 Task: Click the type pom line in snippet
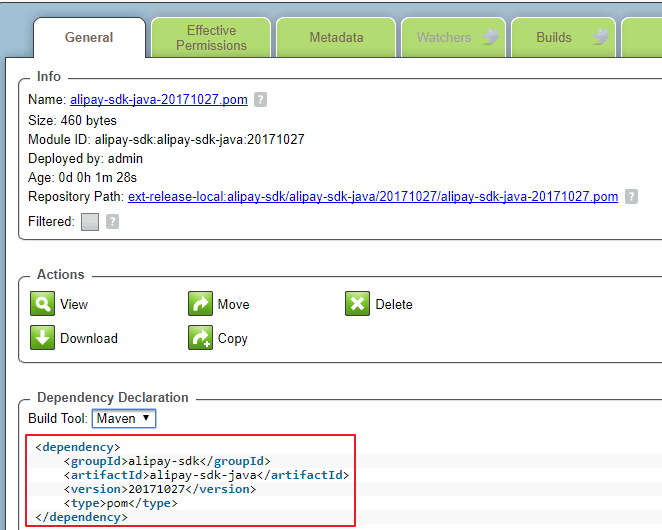[x=121, y=503]
